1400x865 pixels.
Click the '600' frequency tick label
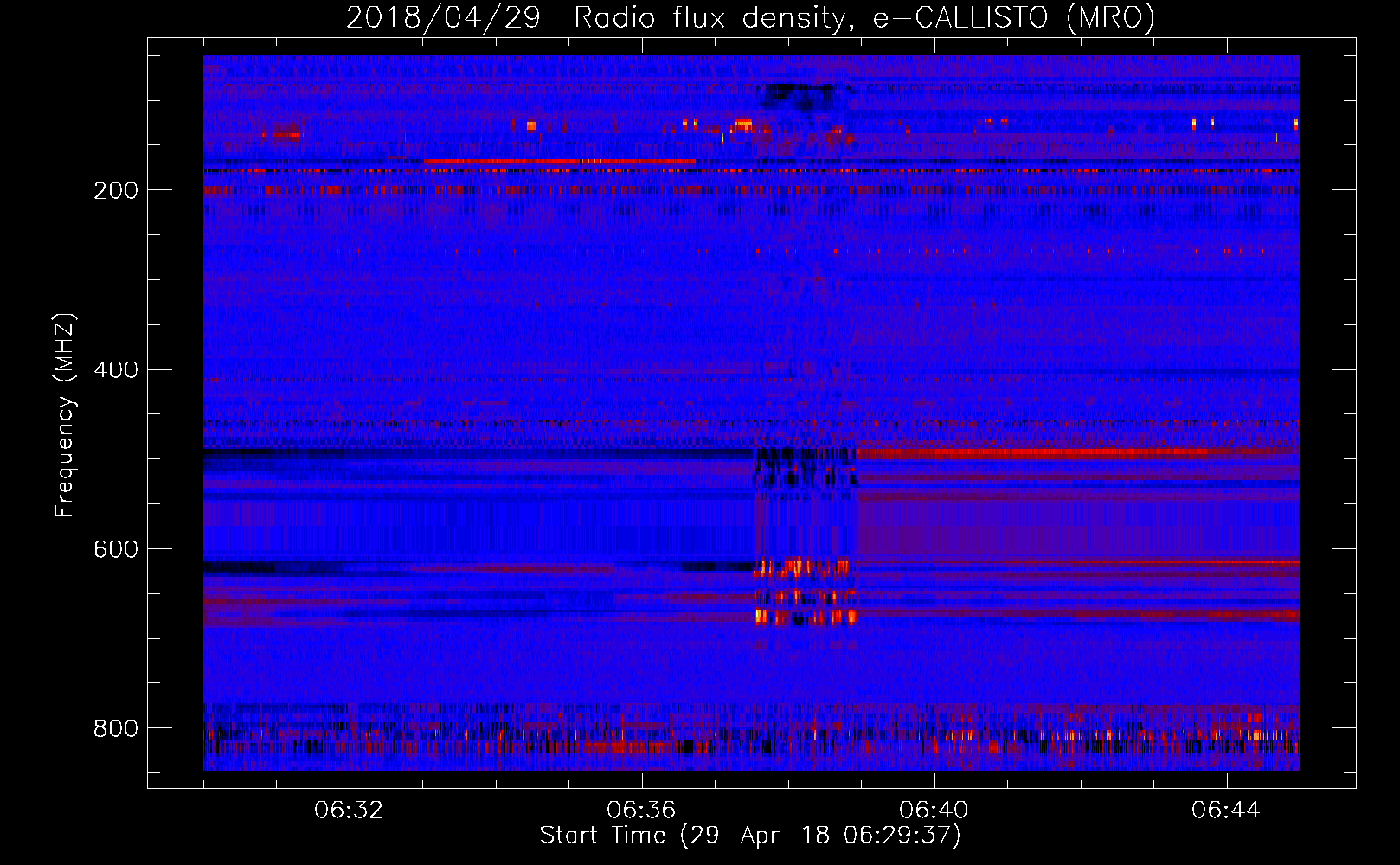coord(115,550)
